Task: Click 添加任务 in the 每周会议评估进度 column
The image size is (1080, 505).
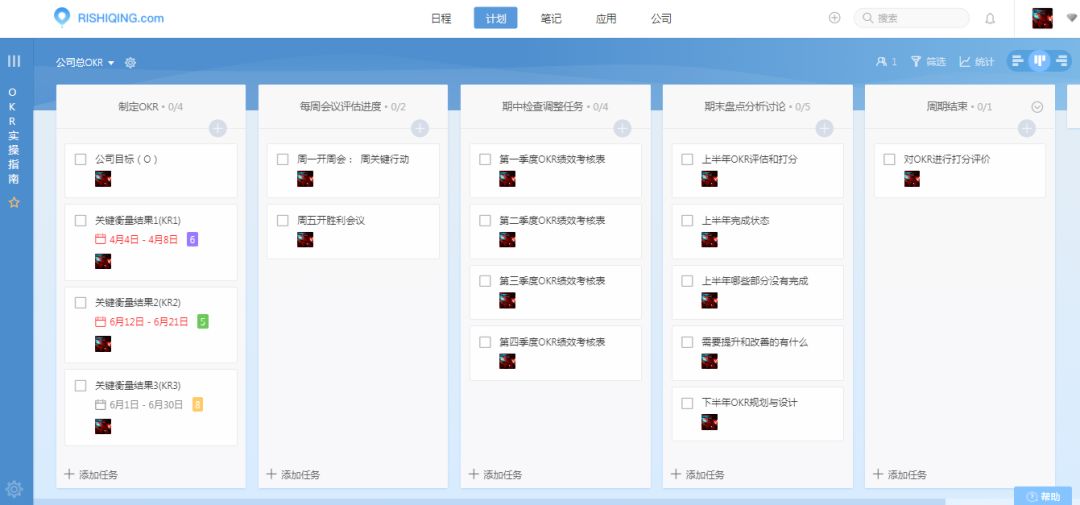Action: tap(293, 474)
